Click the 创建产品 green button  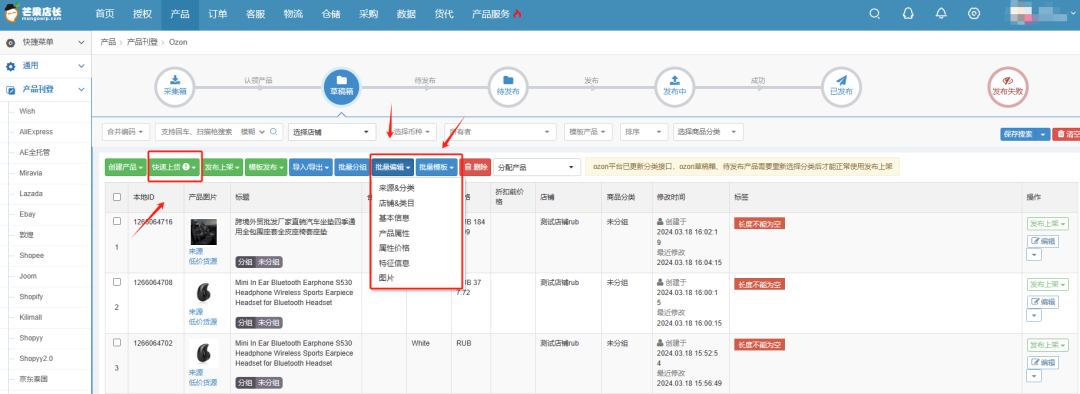point(125,167)
